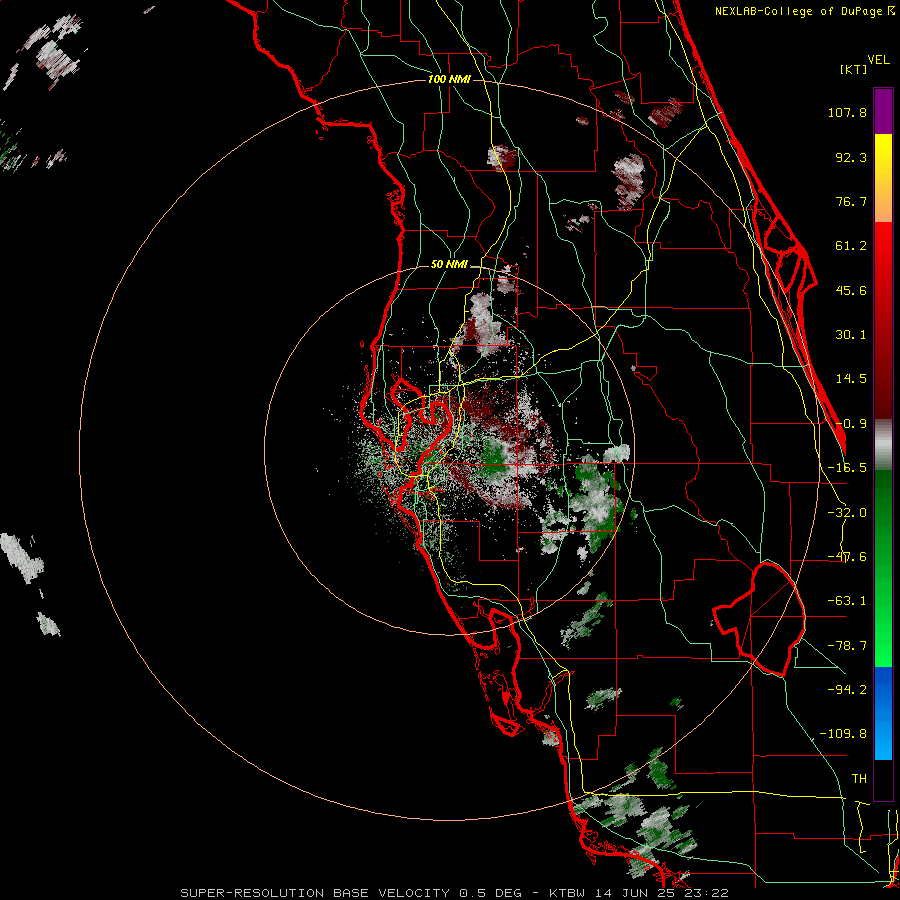Select the 30.1 scale value

tap(851, 335)
